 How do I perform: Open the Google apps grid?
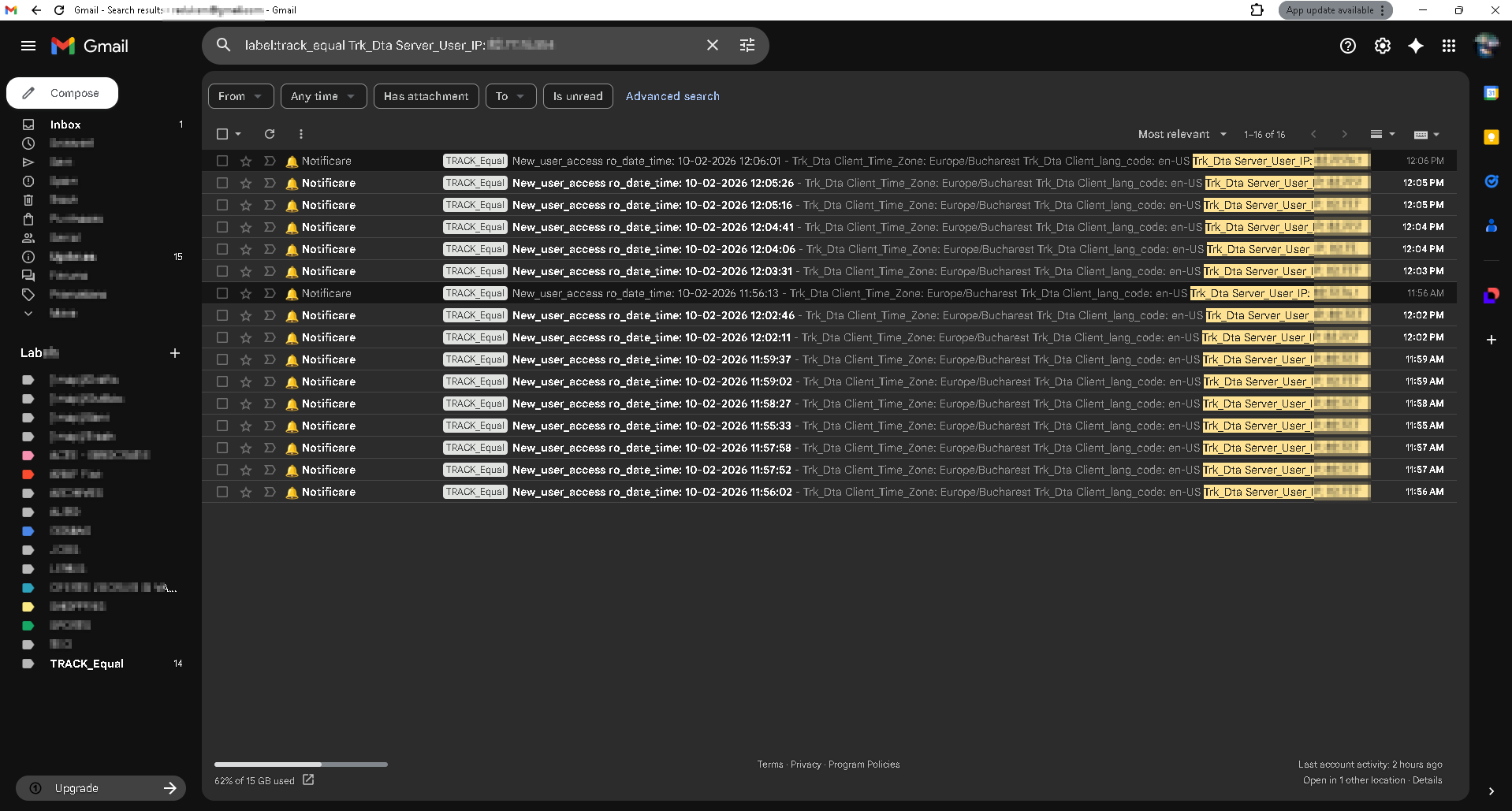point(1448,46)
